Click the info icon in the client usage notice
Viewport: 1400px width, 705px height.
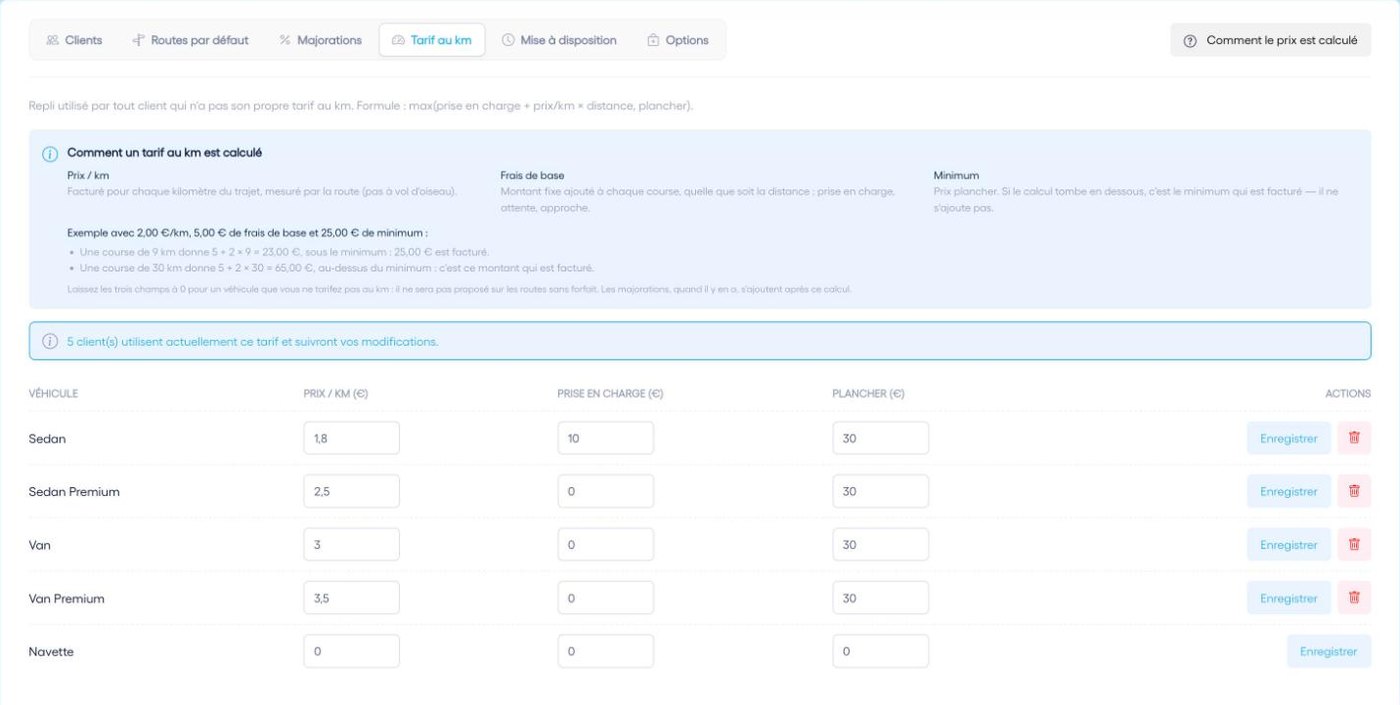tap(50, 341)
